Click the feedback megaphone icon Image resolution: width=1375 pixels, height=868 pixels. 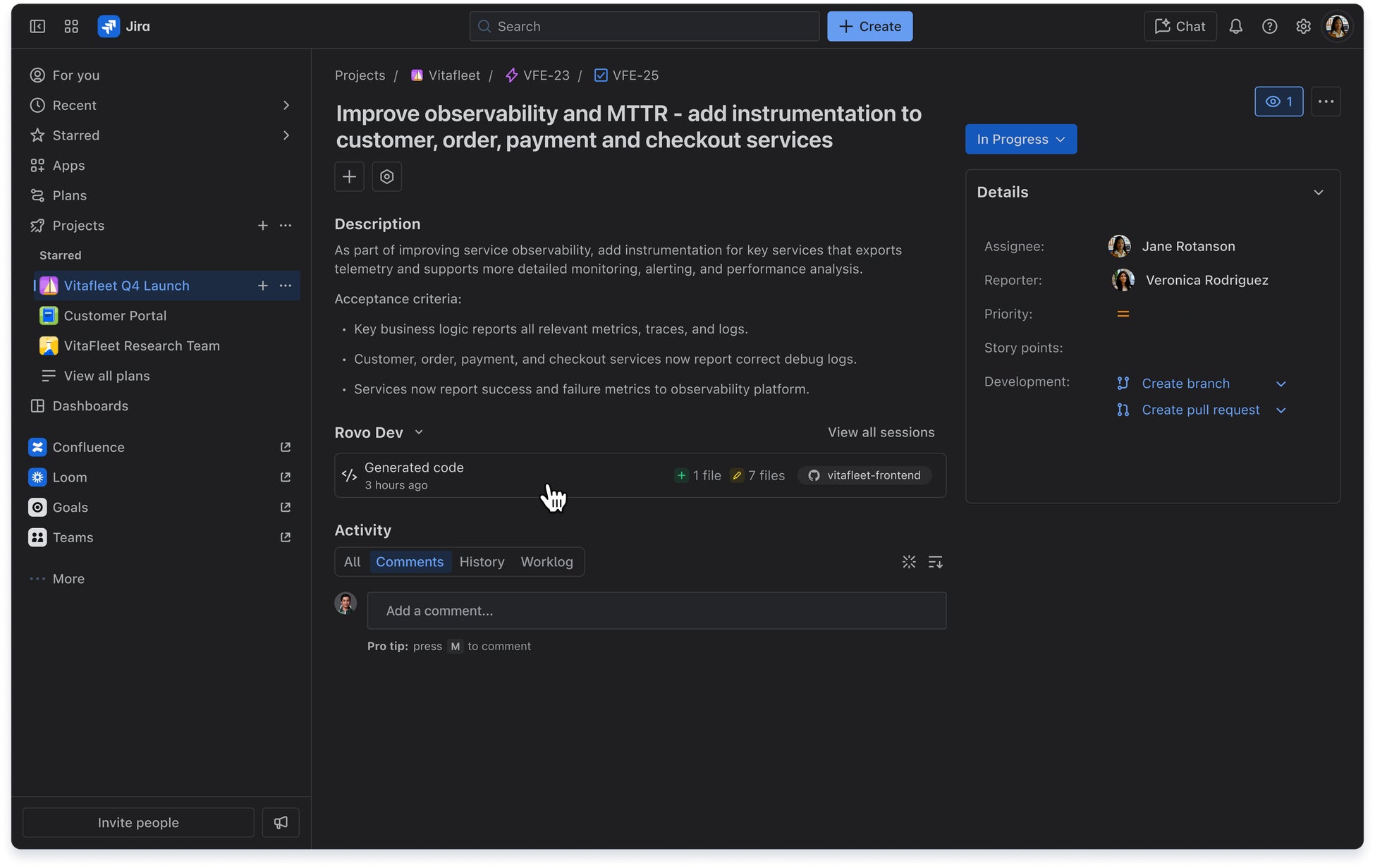(x=281, y=822)
